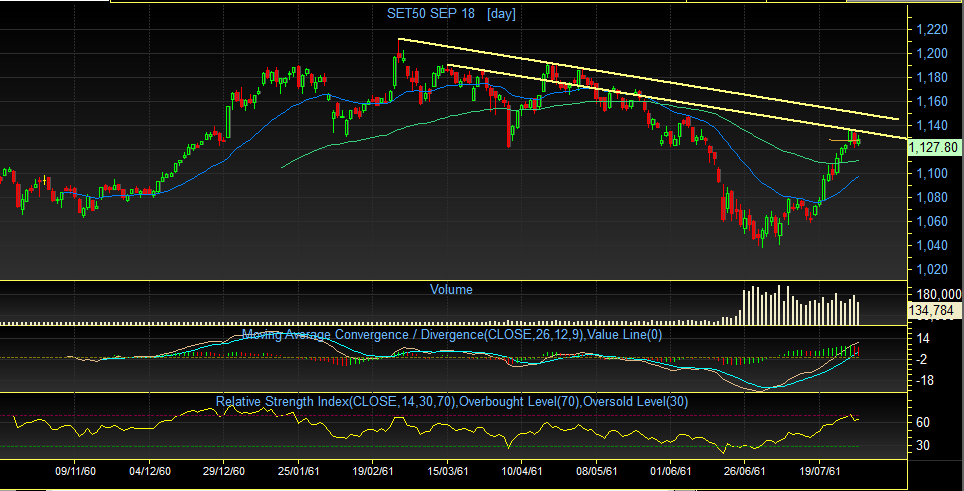
Task: Click the MACD axis value -2
Action: pyautogui.click(x=922, y=359)
